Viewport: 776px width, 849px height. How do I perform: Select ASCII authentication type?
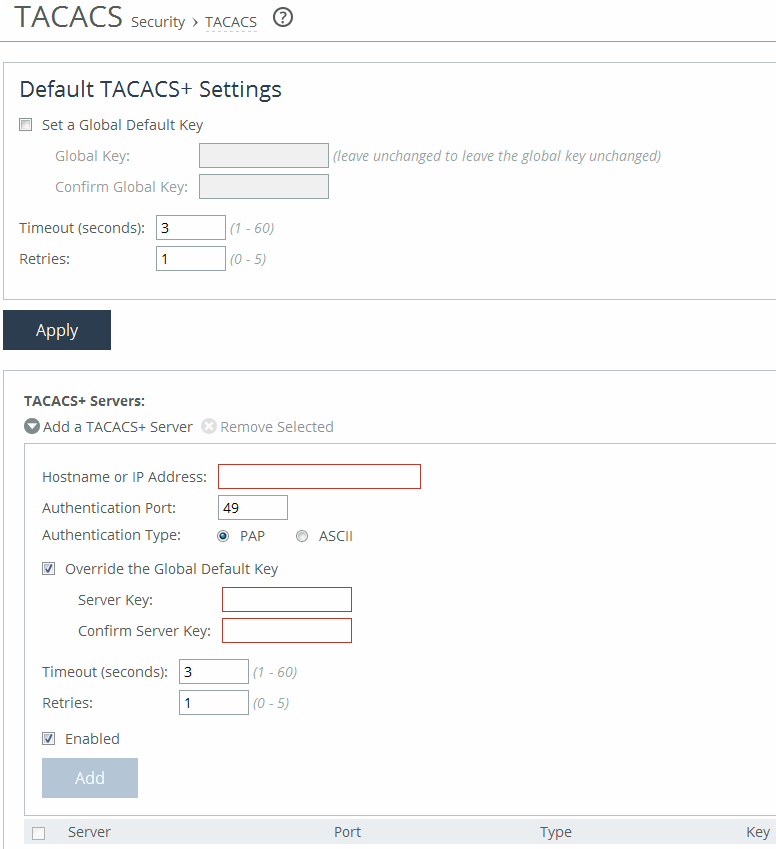point(302,536)
